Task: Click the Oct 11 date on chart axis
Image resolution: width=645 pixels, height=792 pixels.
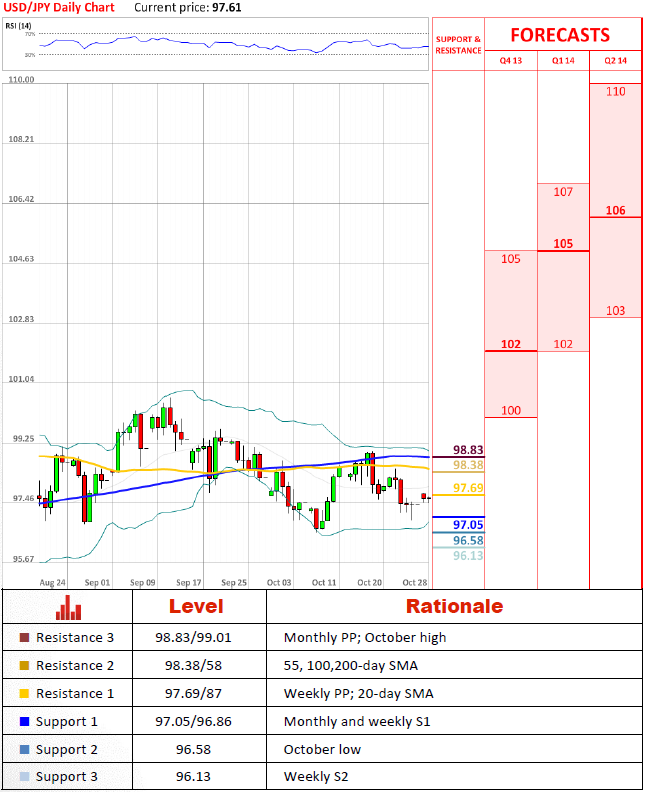Action: click(324, 582)
